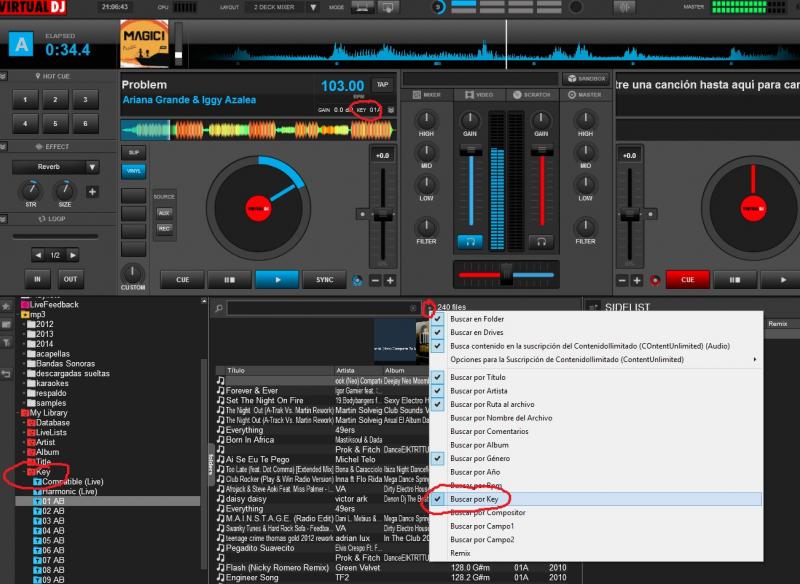Click the magnifier search icon
800x584 pixels.
(x=219, y=308)
